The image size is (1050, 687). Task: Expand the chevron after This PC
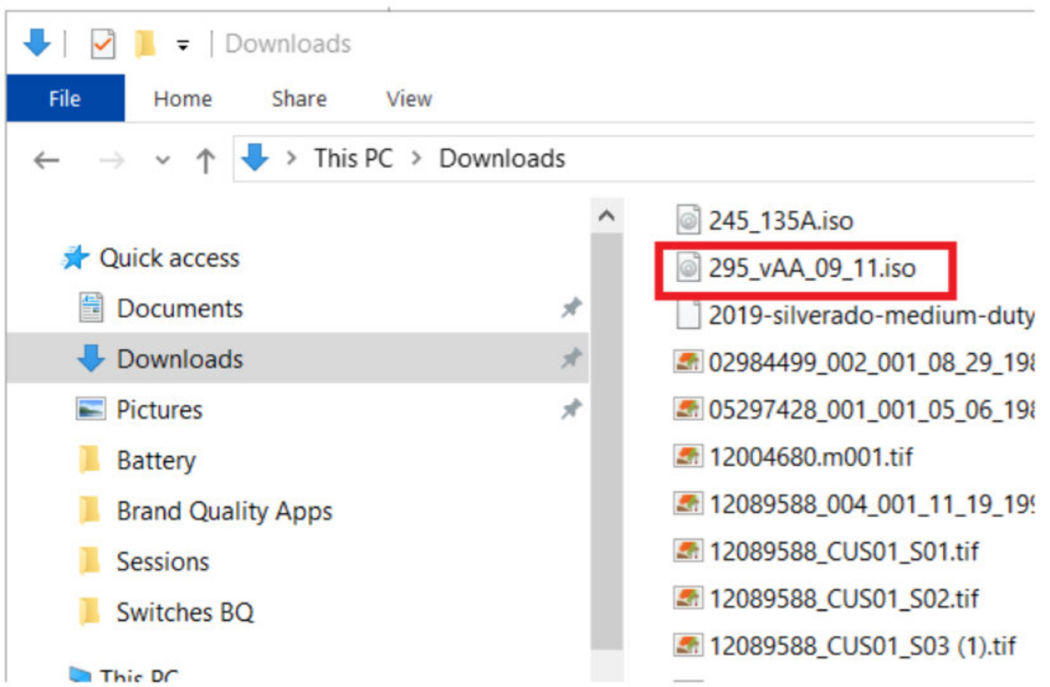(417, 159)
